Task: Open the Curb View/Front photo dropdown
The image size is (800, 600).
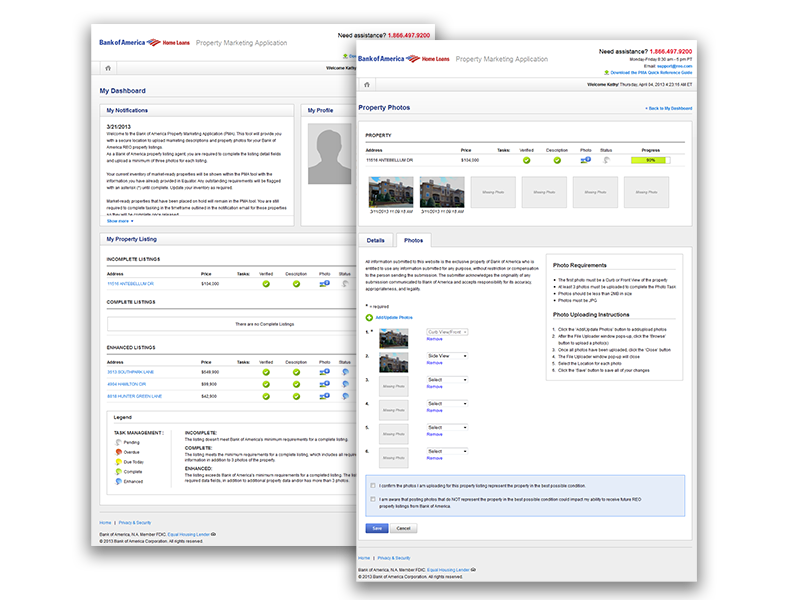Action: [448, 331]
